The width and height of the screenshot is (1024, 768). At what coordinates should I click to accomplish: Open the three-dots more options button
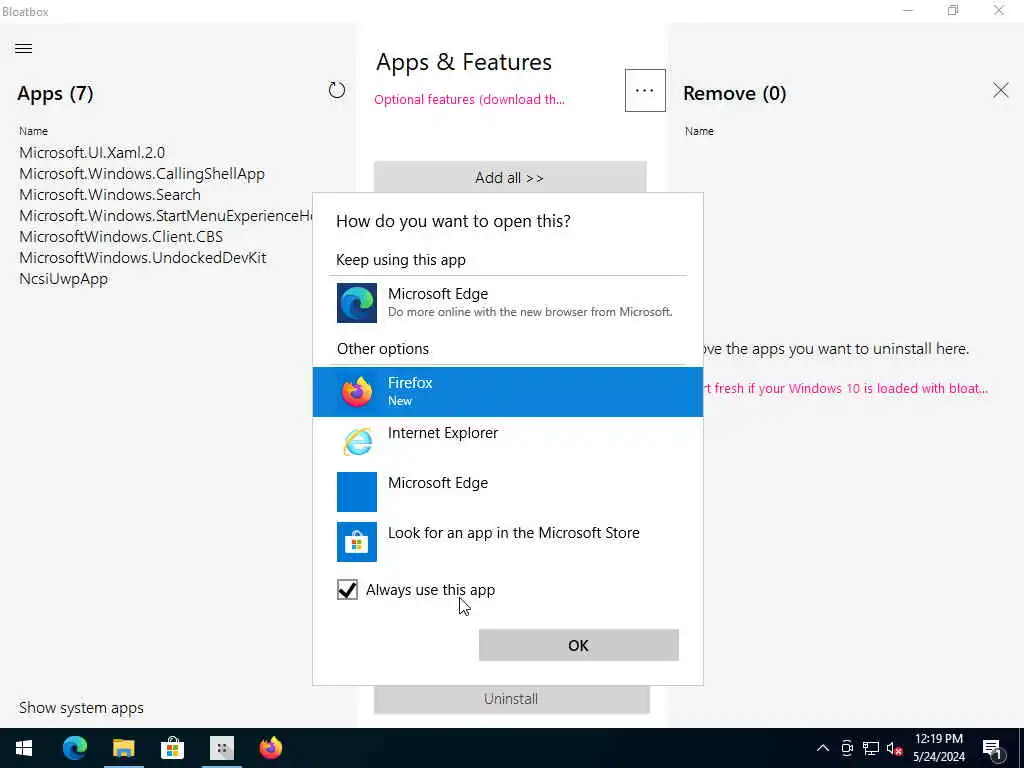[x=645, y=90]
